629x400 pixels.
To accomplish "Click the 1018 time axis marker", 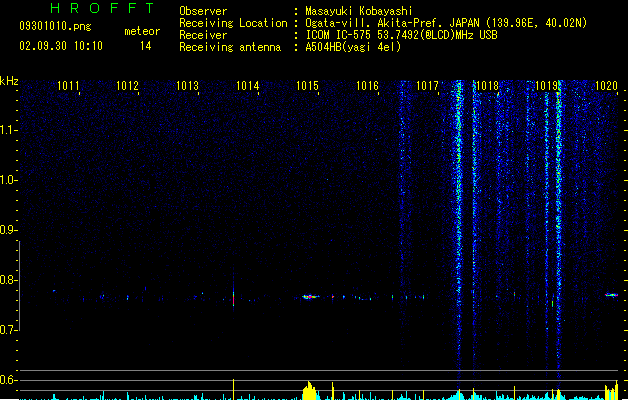I will [x=487, y=86].
